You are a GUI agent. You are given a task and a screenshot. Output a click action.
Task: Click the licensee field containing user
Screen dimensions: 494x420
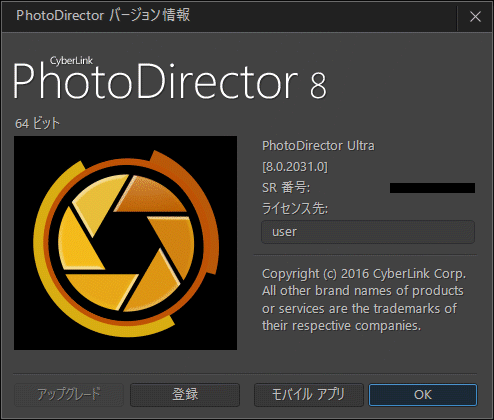coord(368,232)
